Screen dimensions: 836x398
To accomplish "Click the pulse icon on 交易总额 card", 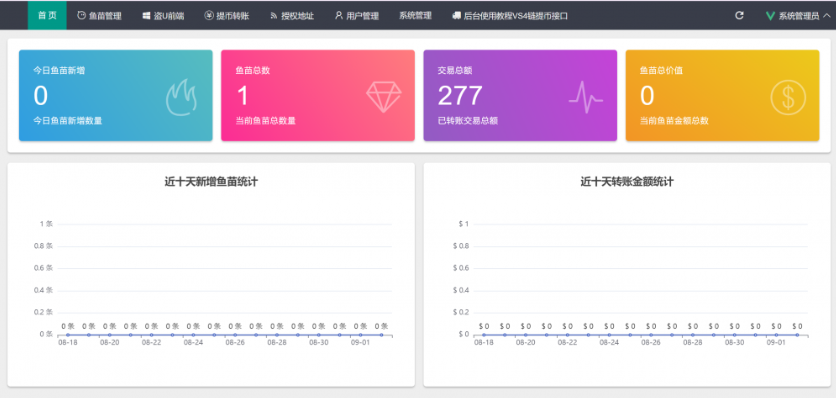I will pos(585,97).
